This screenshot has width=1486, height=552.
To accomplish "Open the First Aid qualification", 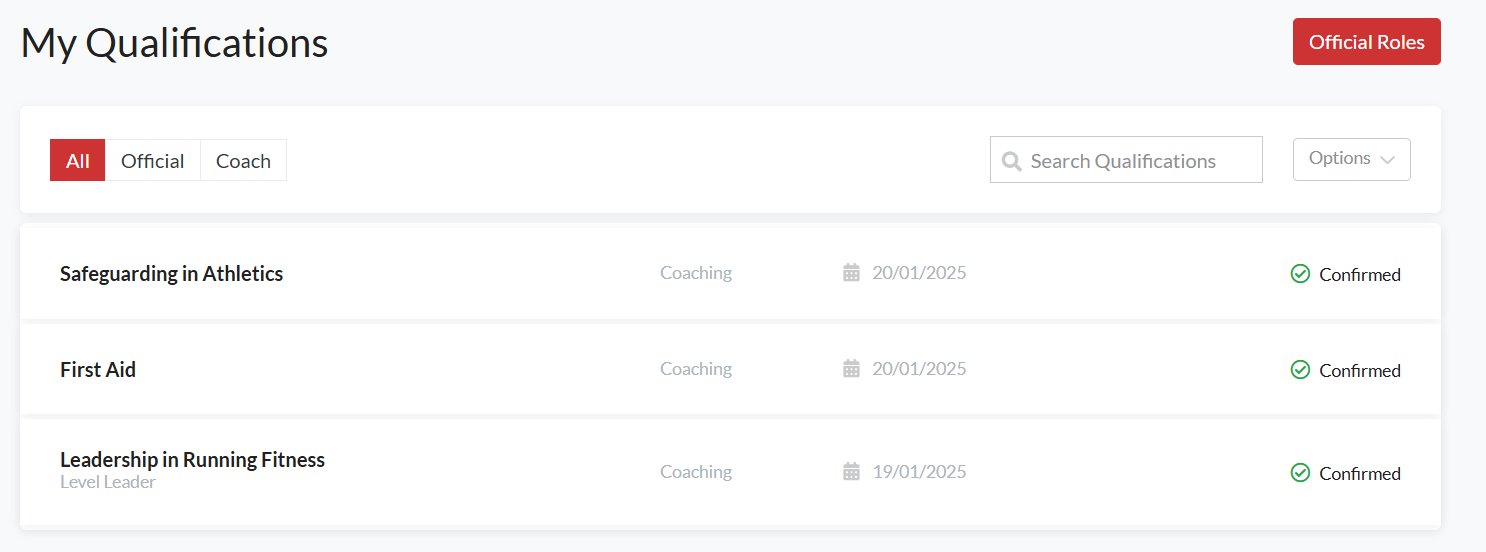I will pos(98,370).
